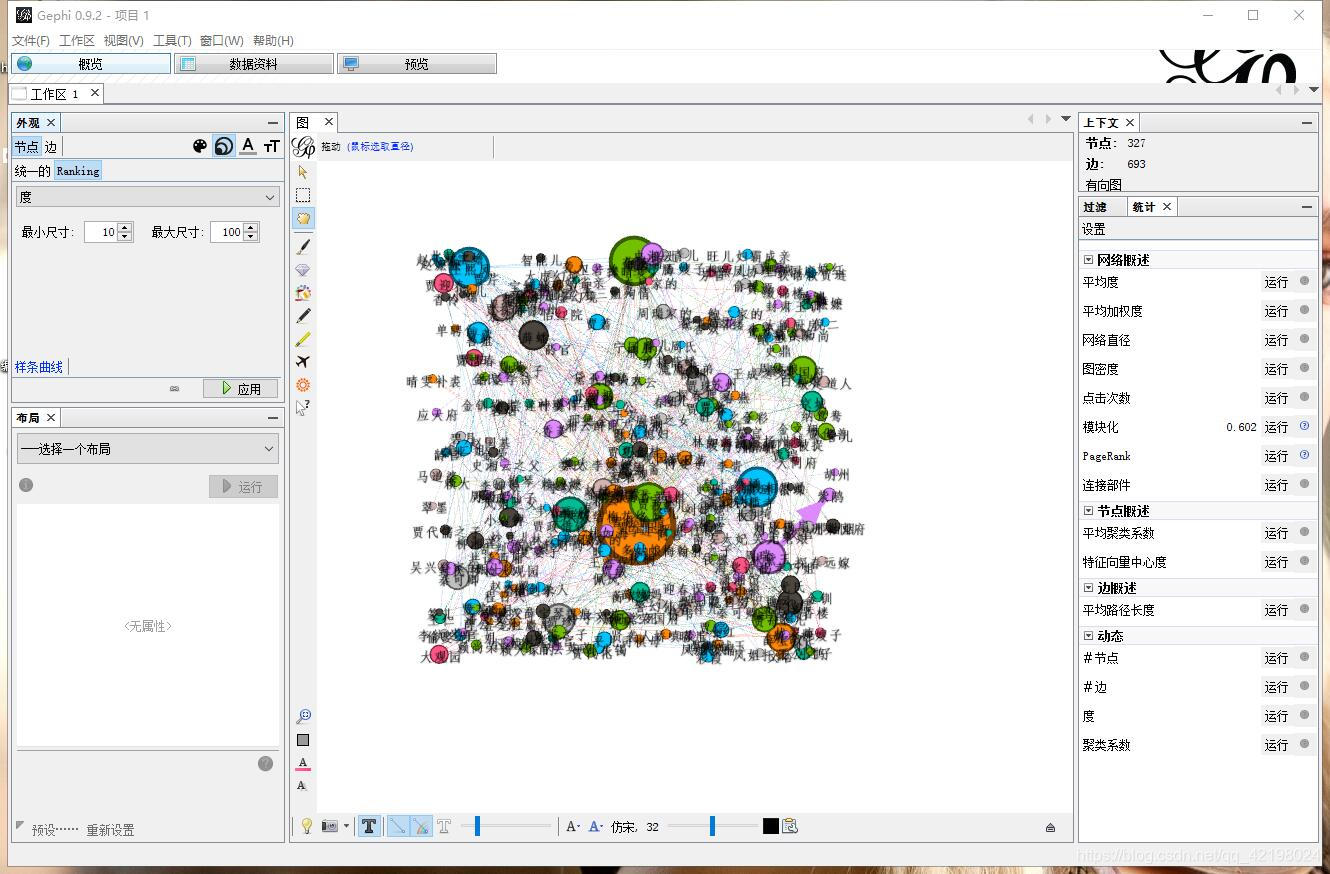Toggle show edge labels button

pos(444,826)
